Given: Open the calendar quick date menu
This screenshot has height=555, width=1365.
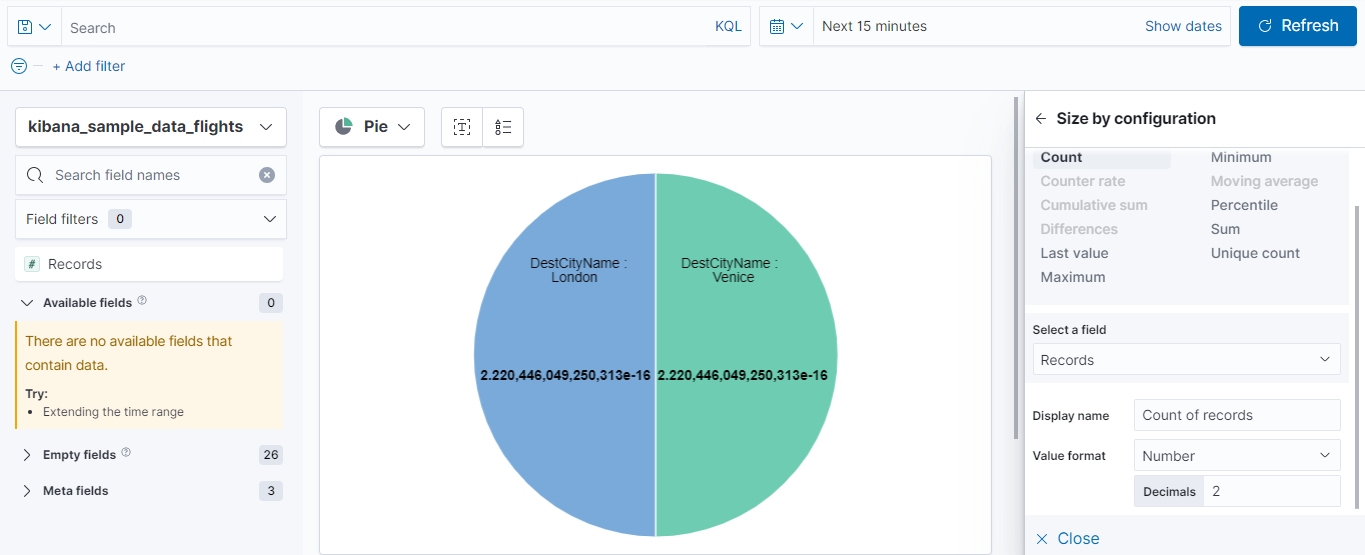Looking at the screenshot, I should (786, 27).
